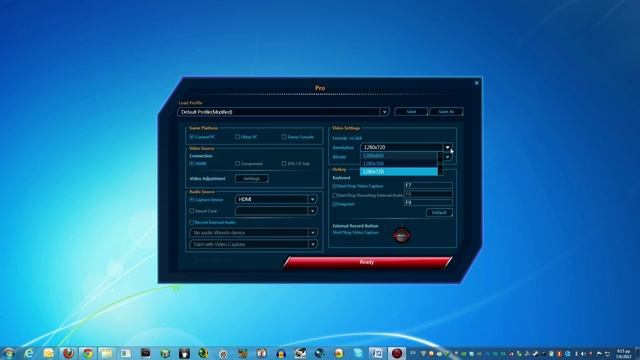Click the red Ready button

(x=367, y=262)
